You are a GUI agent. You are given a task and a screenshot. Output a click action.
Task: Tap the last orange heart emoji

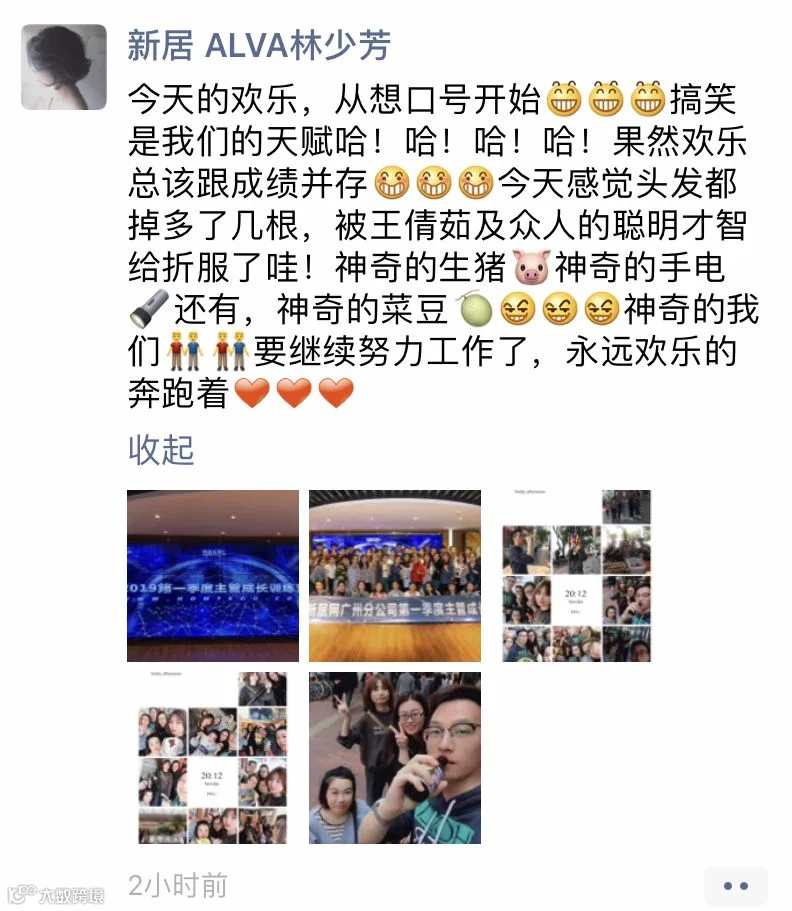point(336,393)
